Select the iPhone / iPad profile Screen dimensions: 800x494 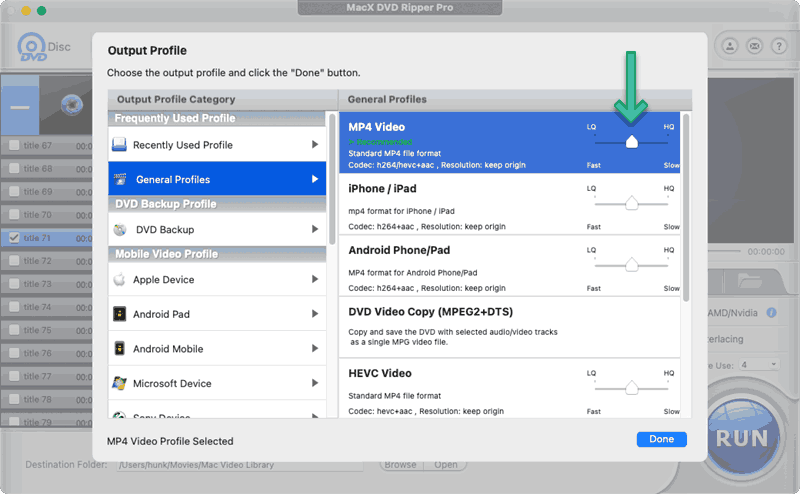[509, 204]
